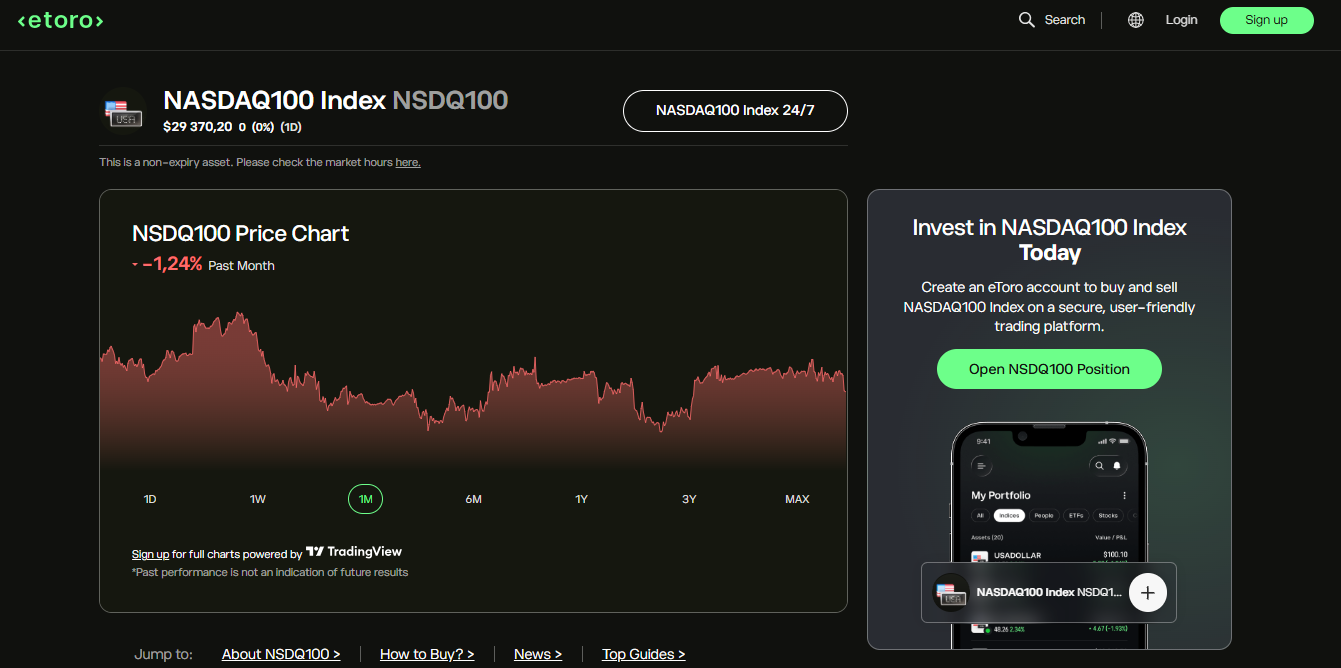This screenshot has width=1341, height=668.
Task: Click the eToro logo
Action: [61, 20]
